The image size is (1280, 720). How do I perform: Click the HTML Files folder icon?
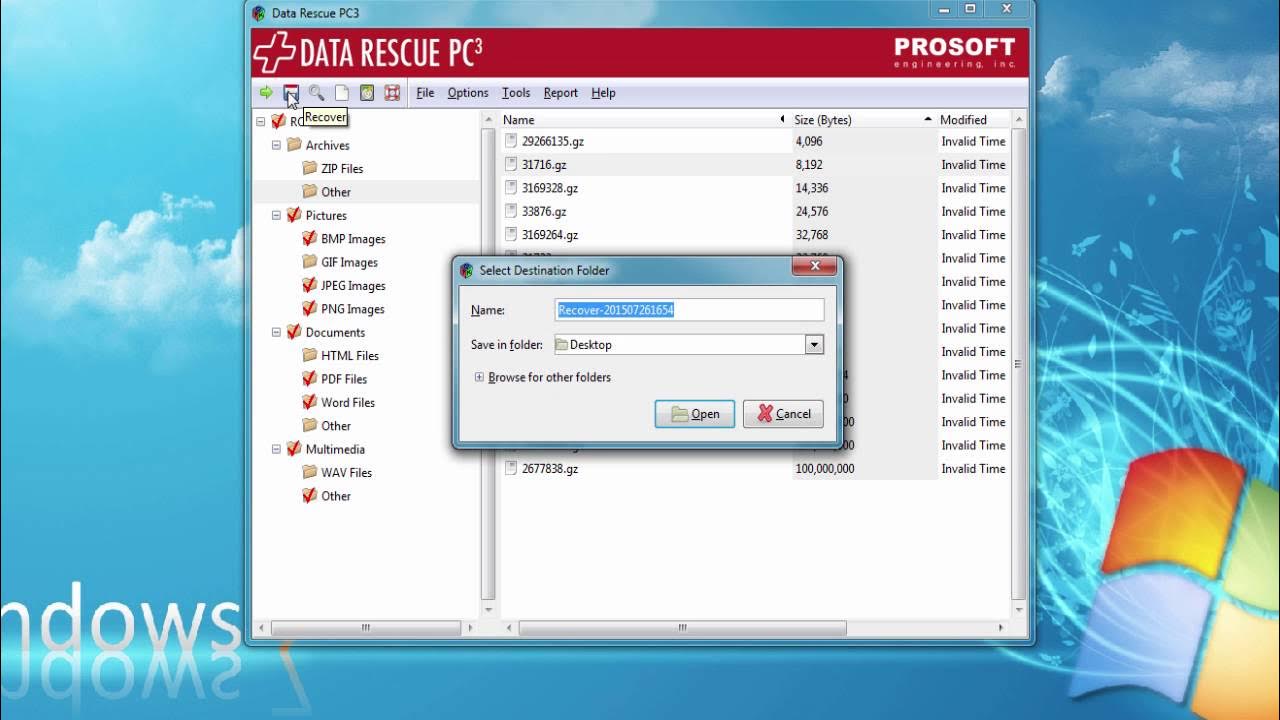click(x=310, y=355)
